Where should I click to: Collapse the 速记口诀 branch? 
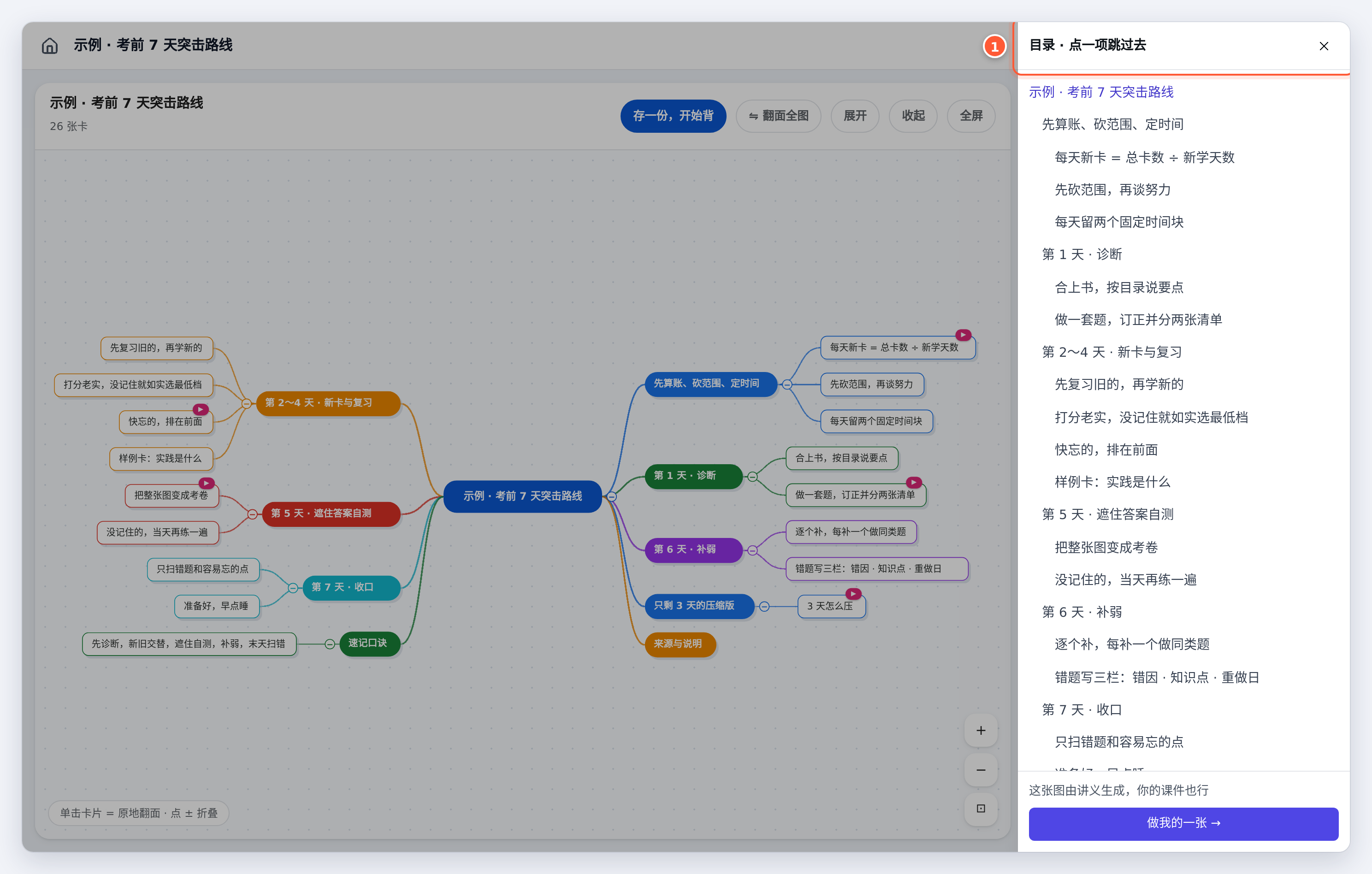click(x=330, y=644)
